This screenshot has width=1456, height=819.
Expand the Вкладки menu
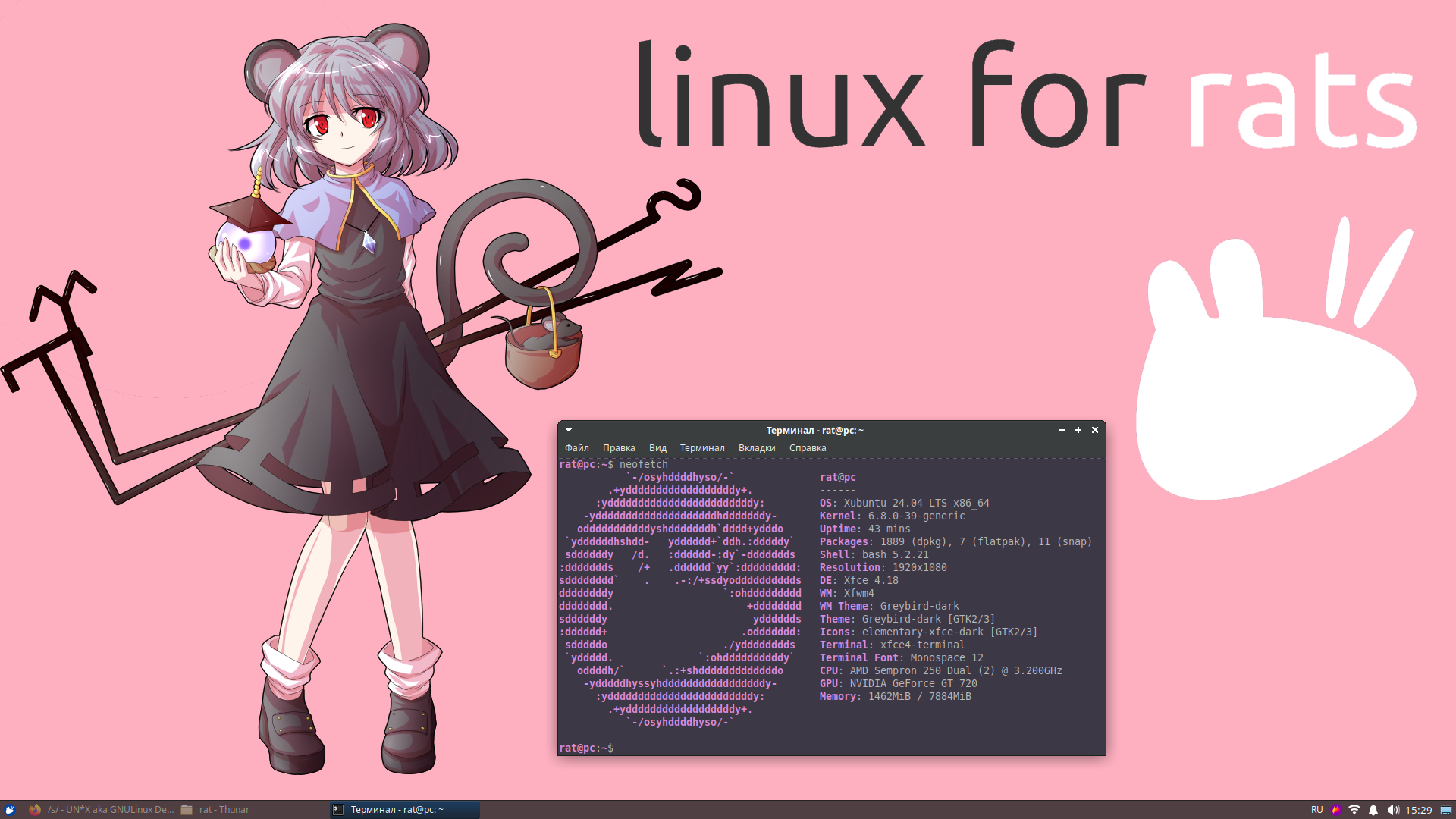tap(757, 448)
